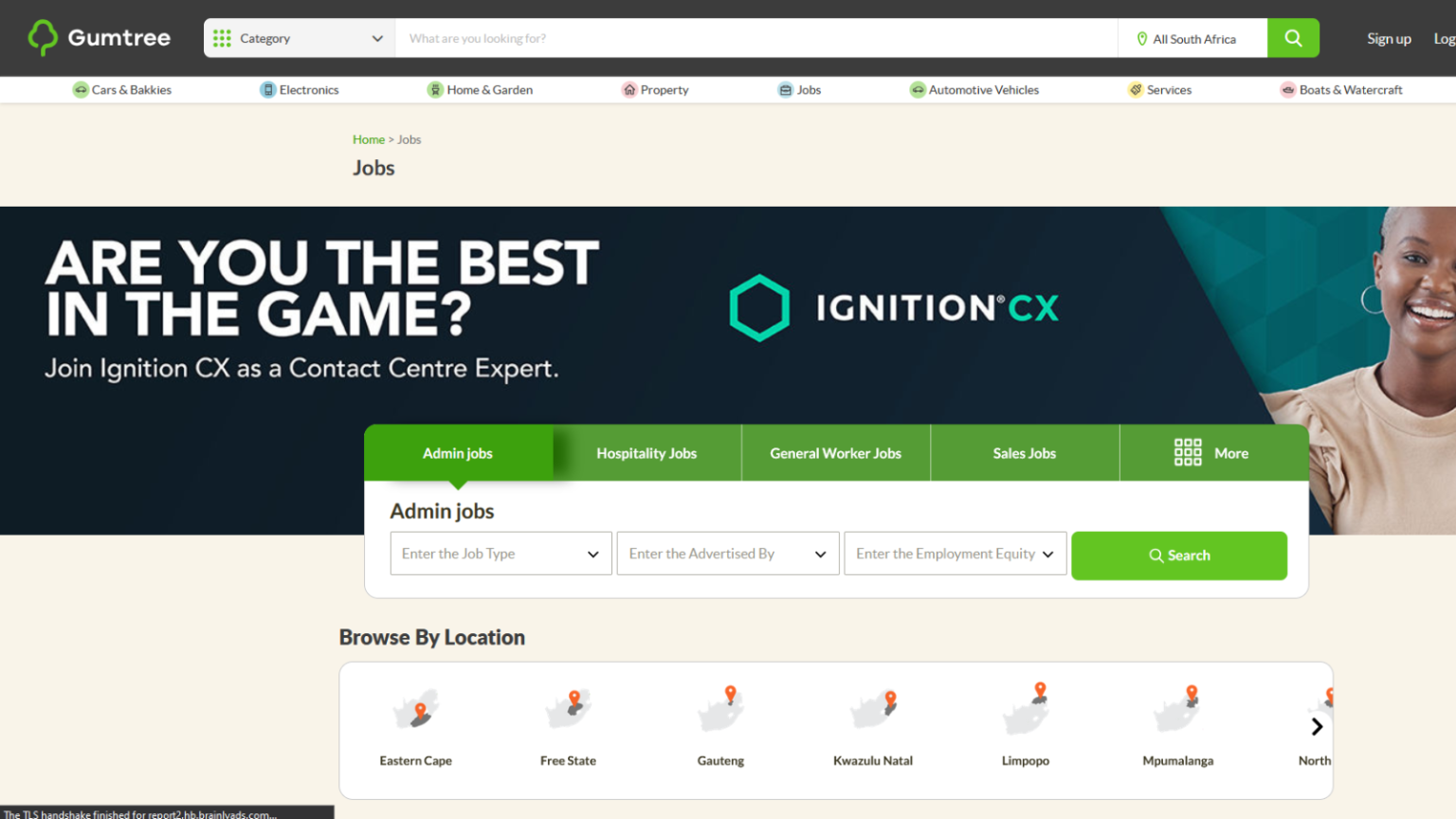The width and height of the screenshot is (1456, 819).
Task: Click the Gumtree logo
Action: click(100, 38)
